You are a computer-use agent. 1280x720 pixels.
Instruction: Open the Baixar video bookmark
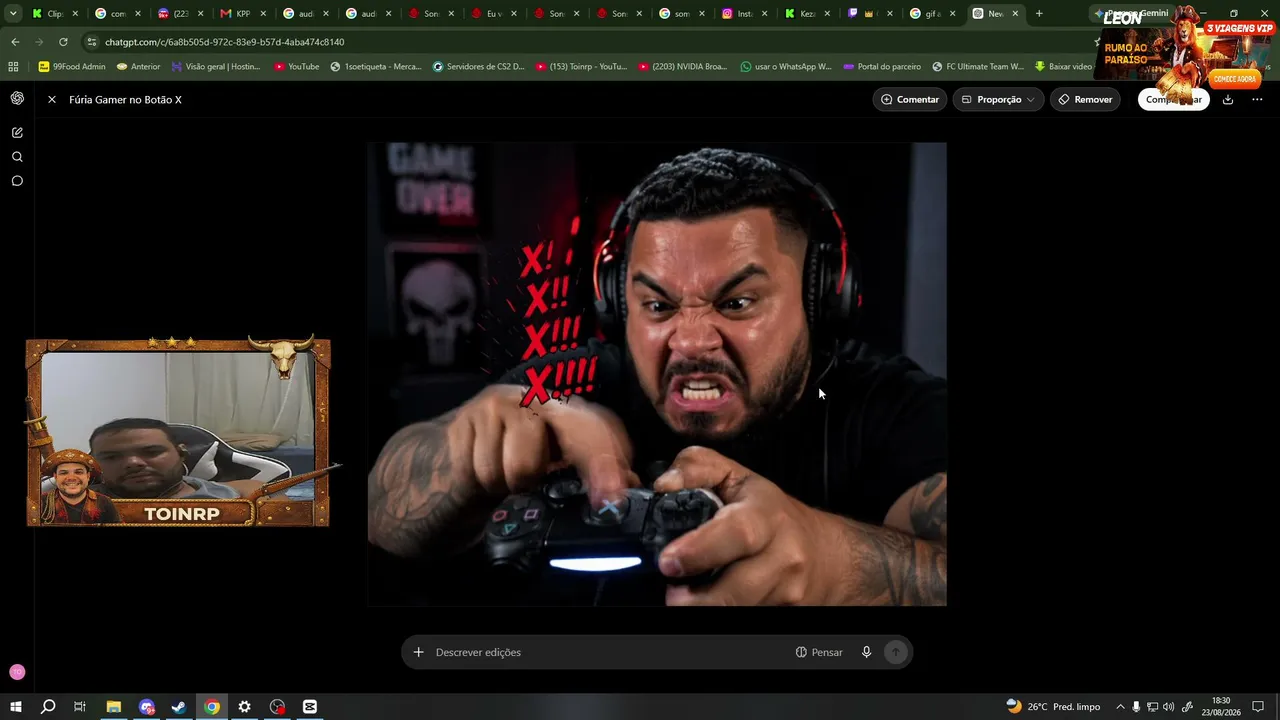click(x=1063, y=67)
